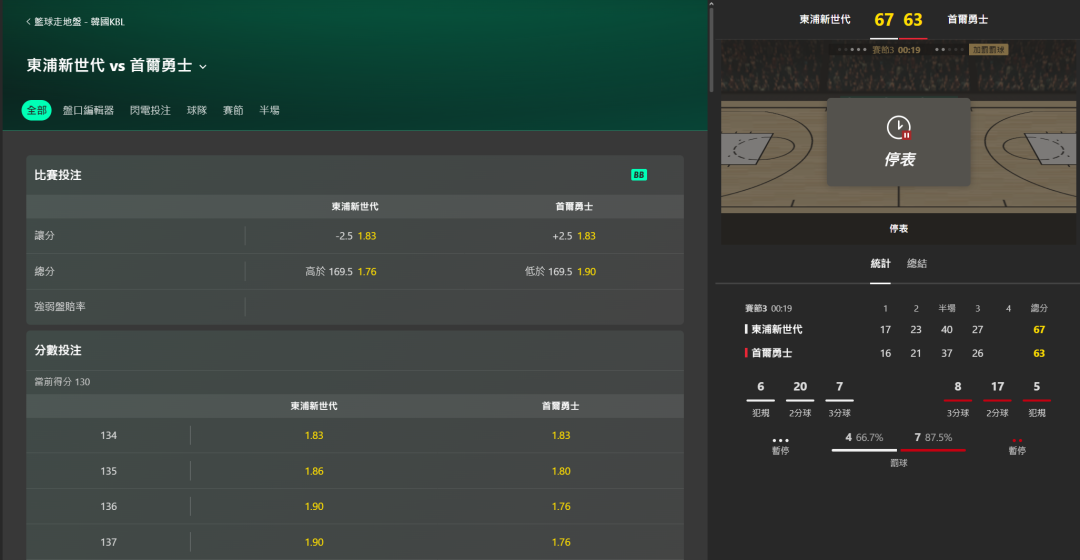Select the 全部 tab
1080x560 pixels.
(36, 110)
